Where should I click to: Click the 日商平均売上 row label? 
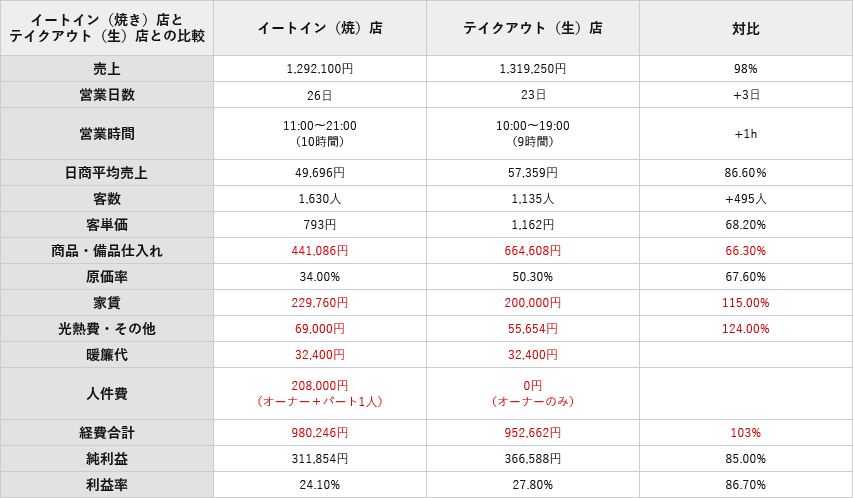(107, 173)
